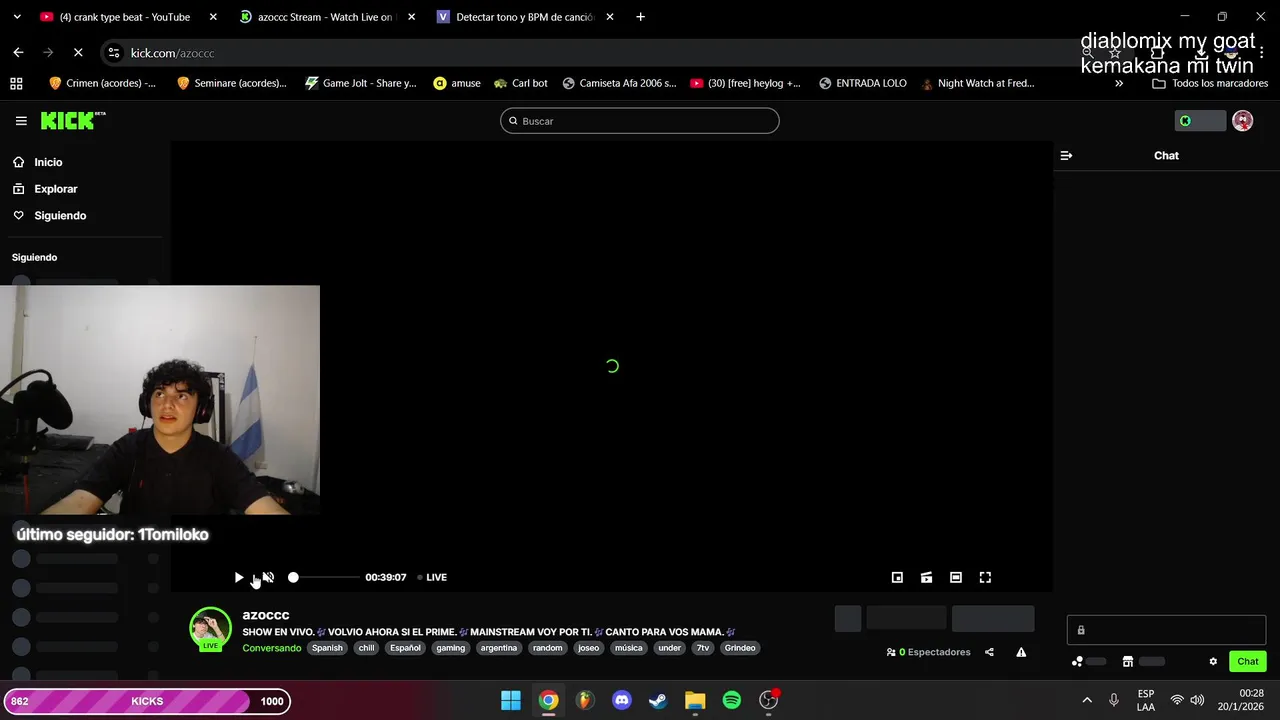This screenshot has height=720, width=1280.
Task: Select the Grindeo tag
Action: click(740, 648)
